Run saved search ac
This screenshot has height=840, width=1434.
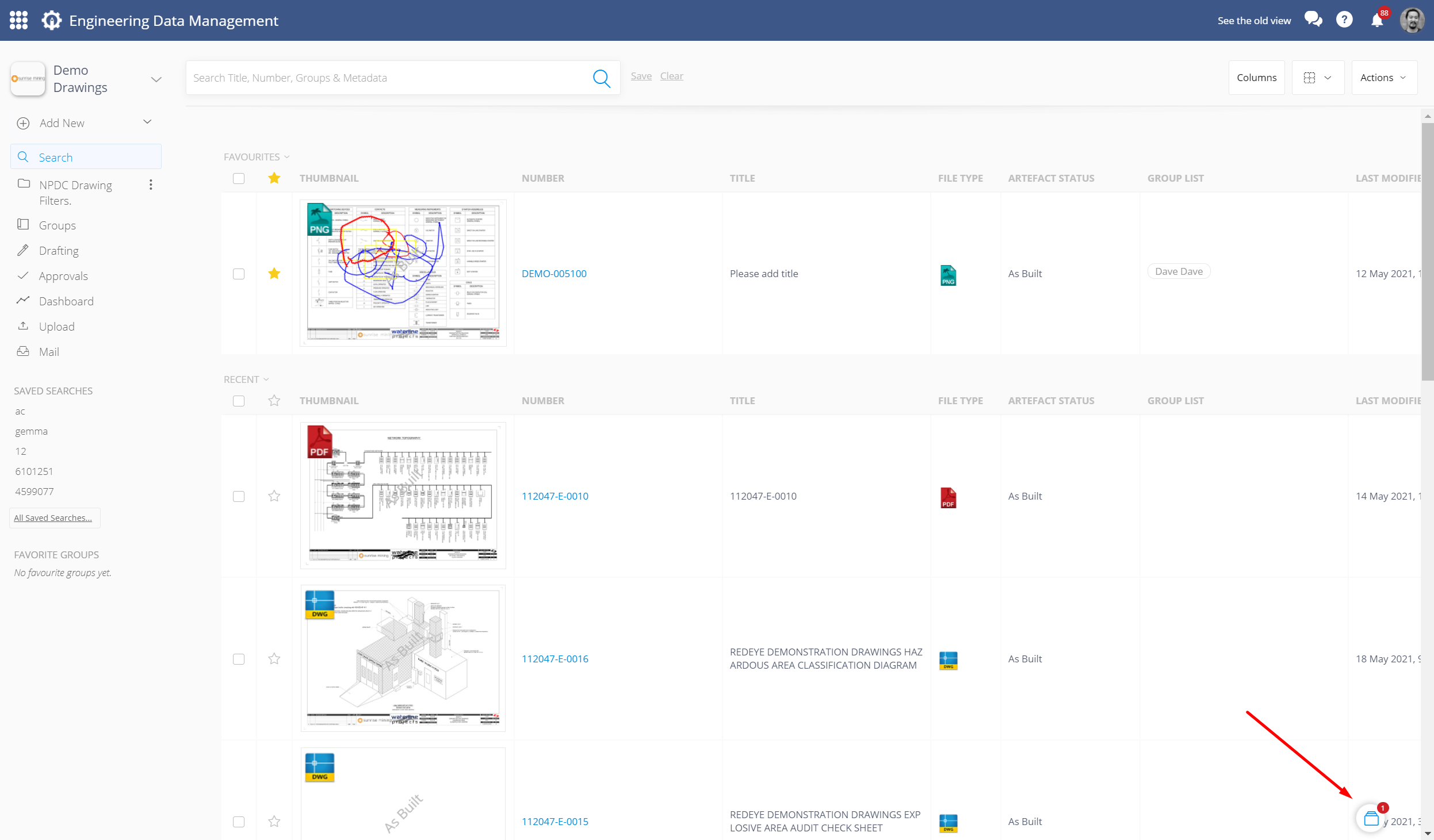20,411
